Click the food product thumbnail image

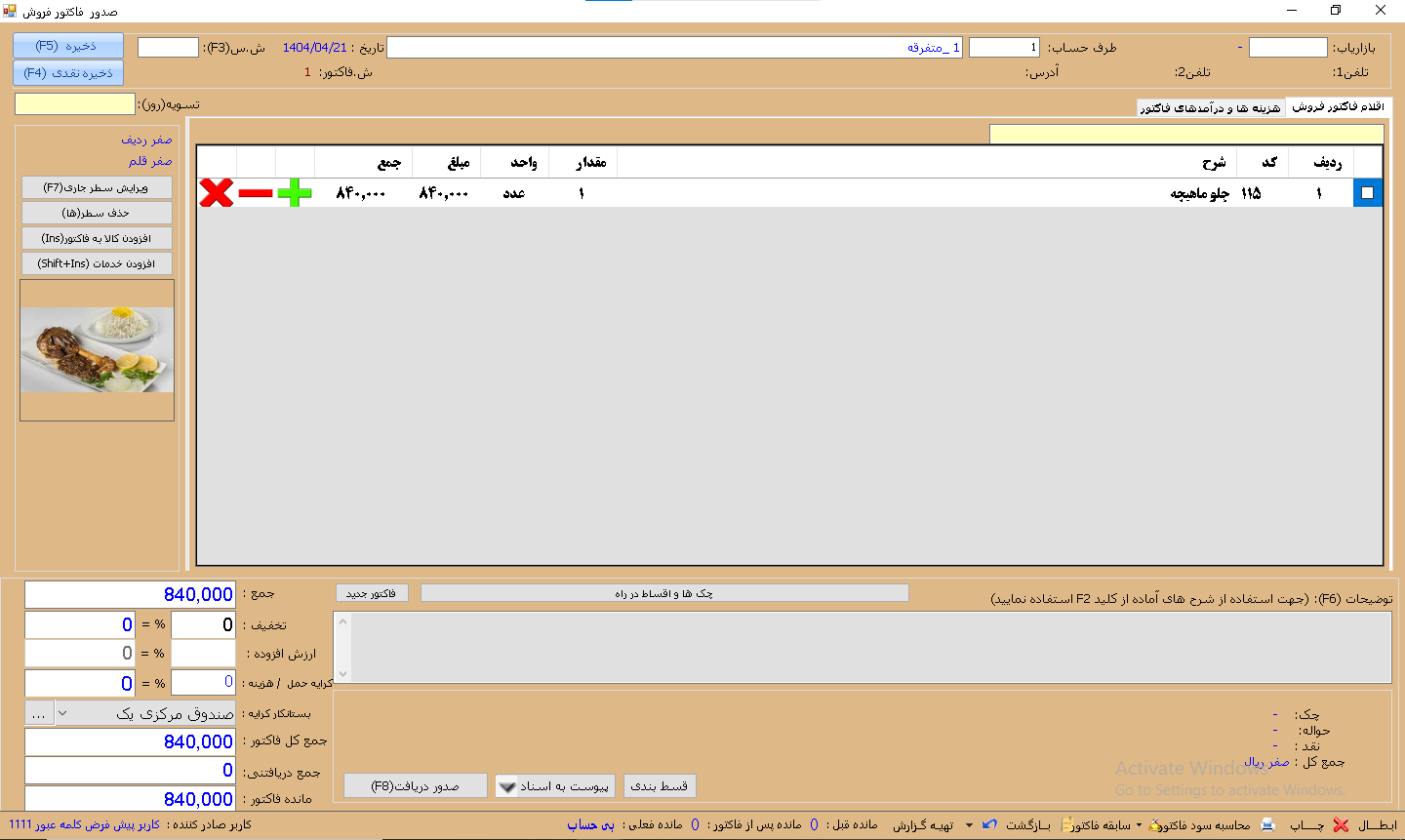pyautogui.click(x=97, y=350)
